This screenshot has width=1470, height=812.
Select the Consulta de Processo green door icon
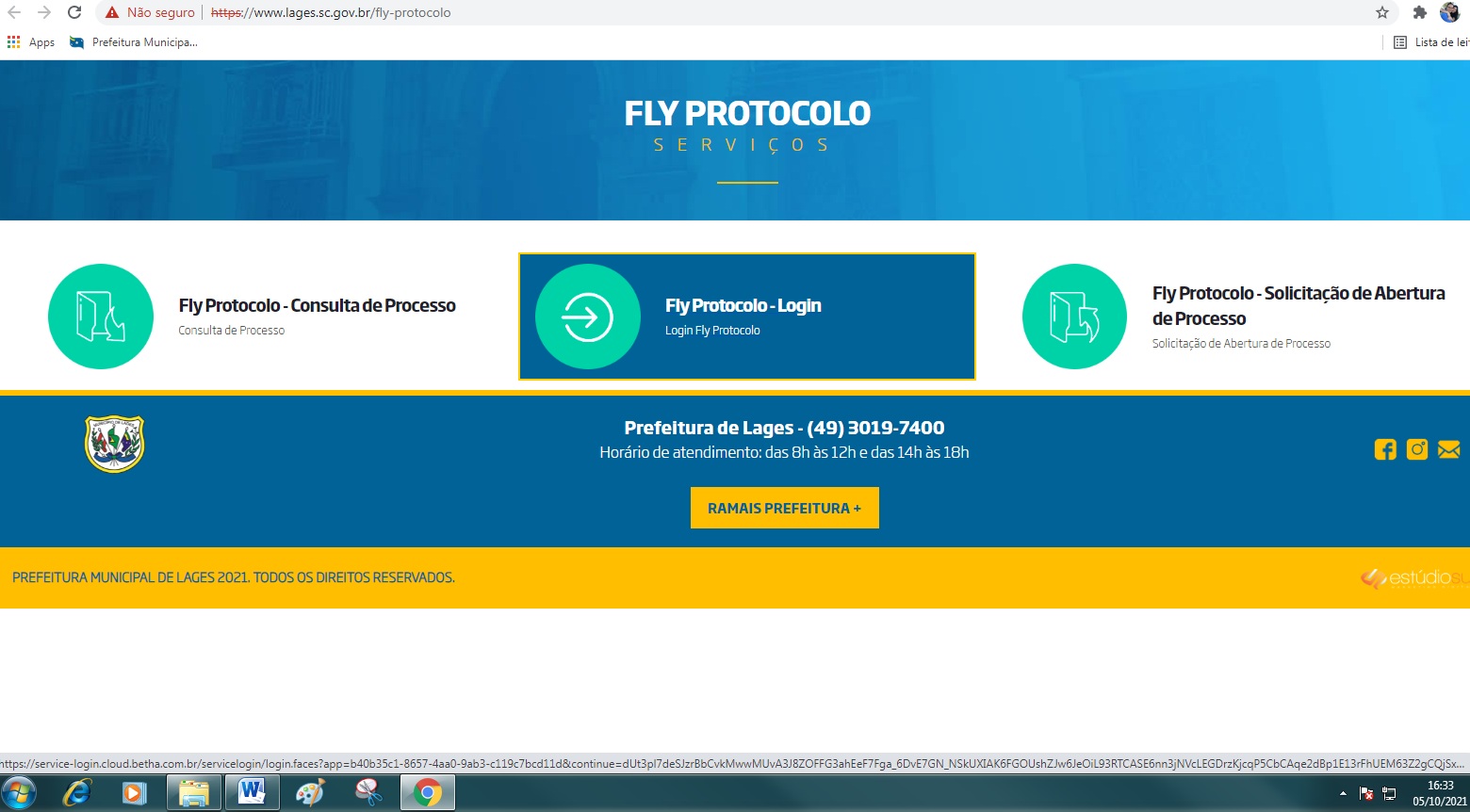[x=101, y=316]
